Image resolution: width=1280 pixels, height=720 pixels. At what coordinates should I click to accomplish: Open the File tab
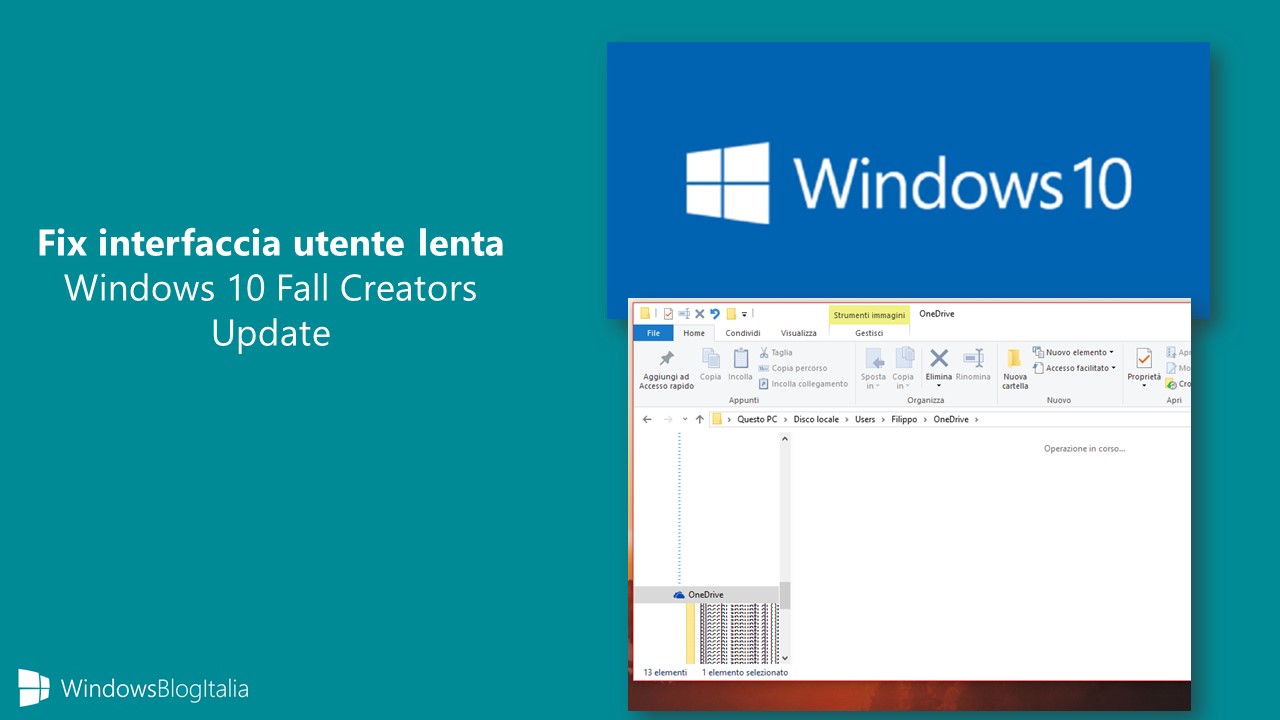(x=653, y=333)
